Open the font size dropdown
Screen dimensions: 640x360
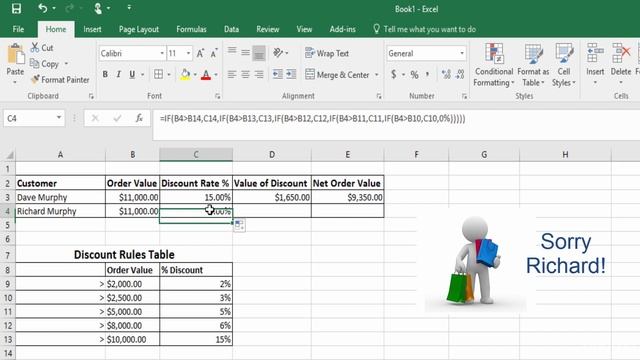click(188, 53)
